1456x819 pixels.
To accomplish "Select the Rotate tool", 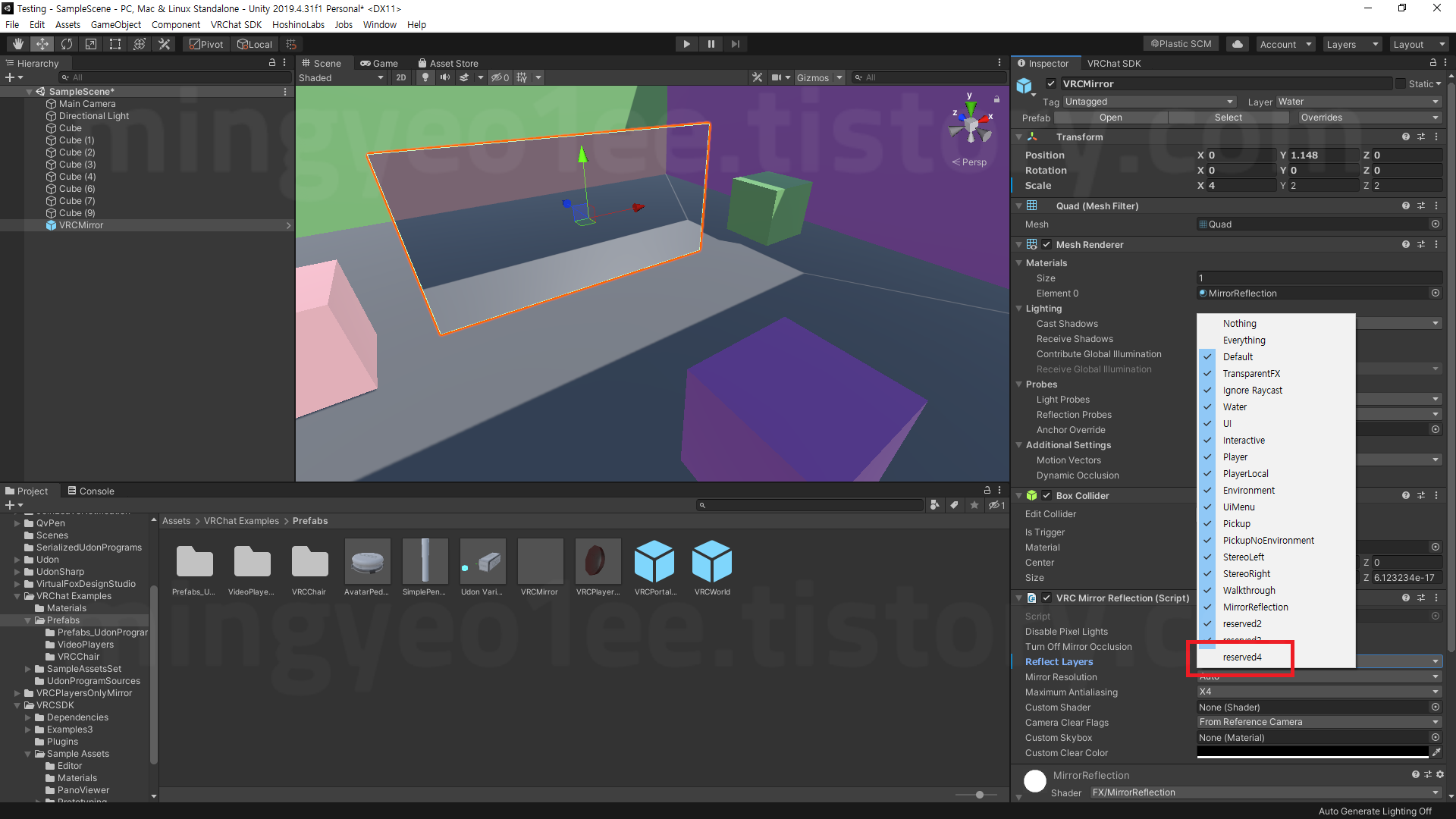I will (67, 44).
